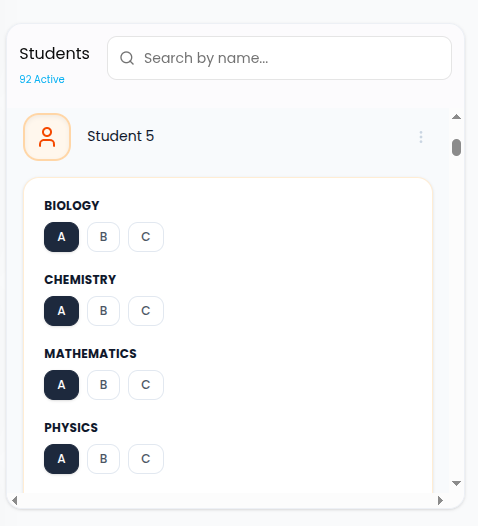Select grade A for Mathematics
This screenshot has height=526, width=478.
point(61,385)
